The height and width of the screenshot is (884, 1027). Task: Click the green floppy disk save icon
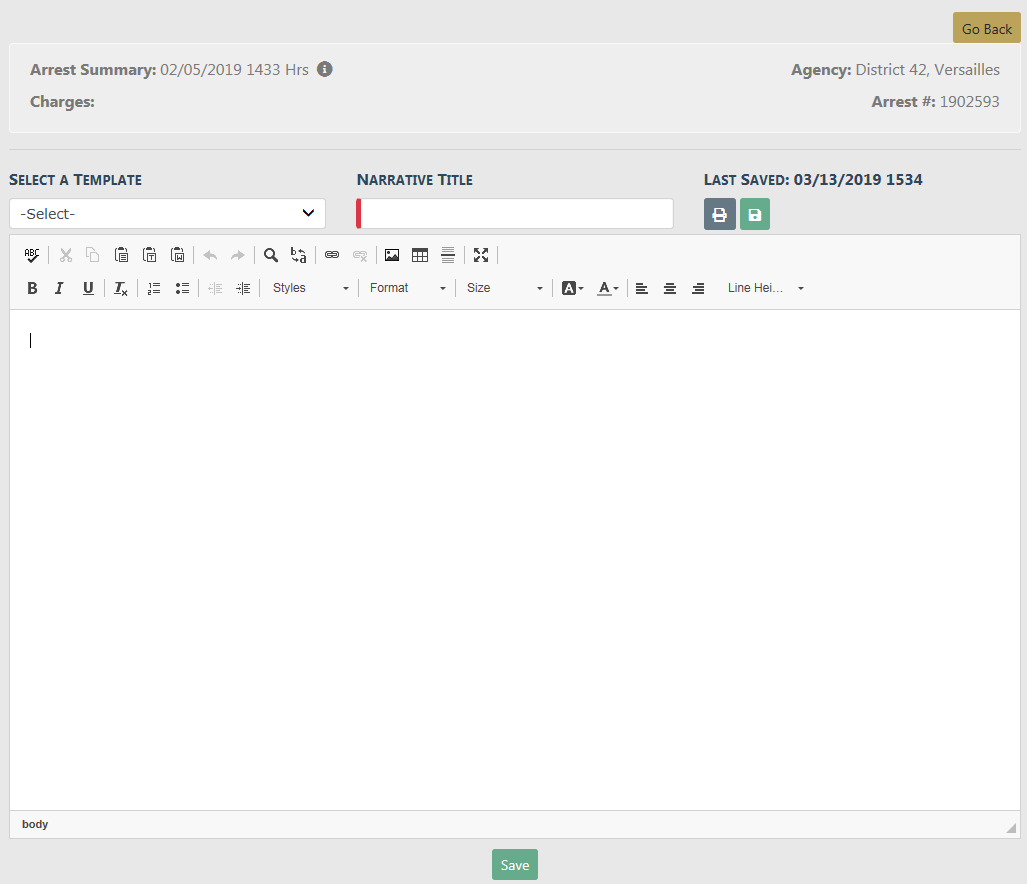coord(755,214)
